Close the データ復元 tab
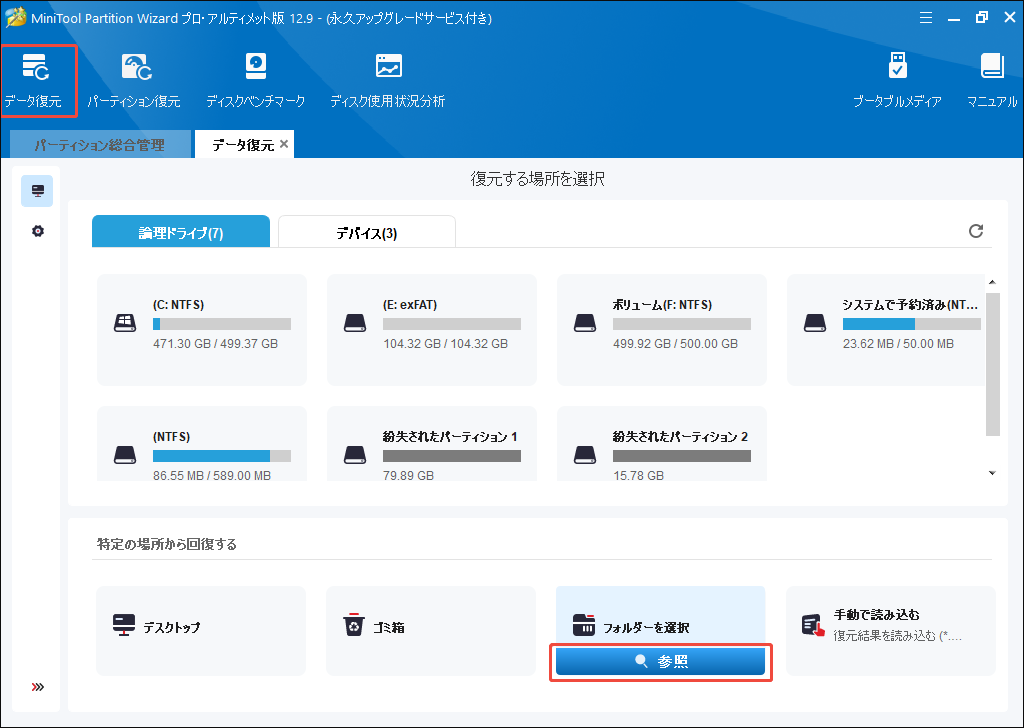 [284, 144]
